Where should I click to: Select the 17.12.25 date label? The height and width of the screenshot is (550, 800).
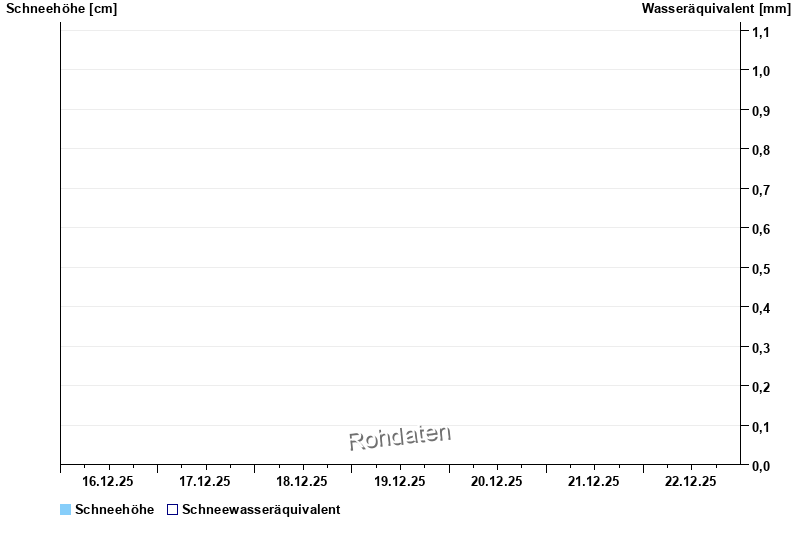coord(206,481)
